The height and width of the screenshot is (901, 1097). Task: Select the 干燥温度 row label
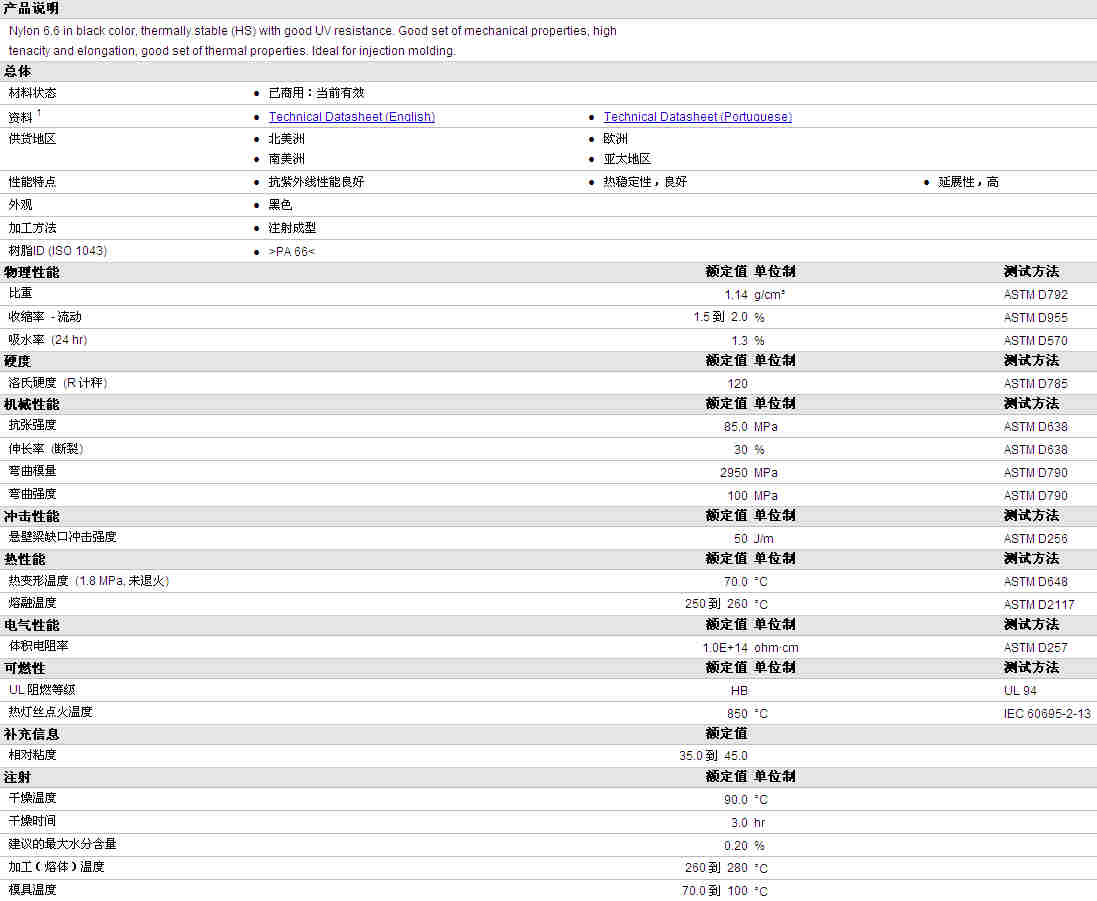pyautogui.click(x=32, y=797)
